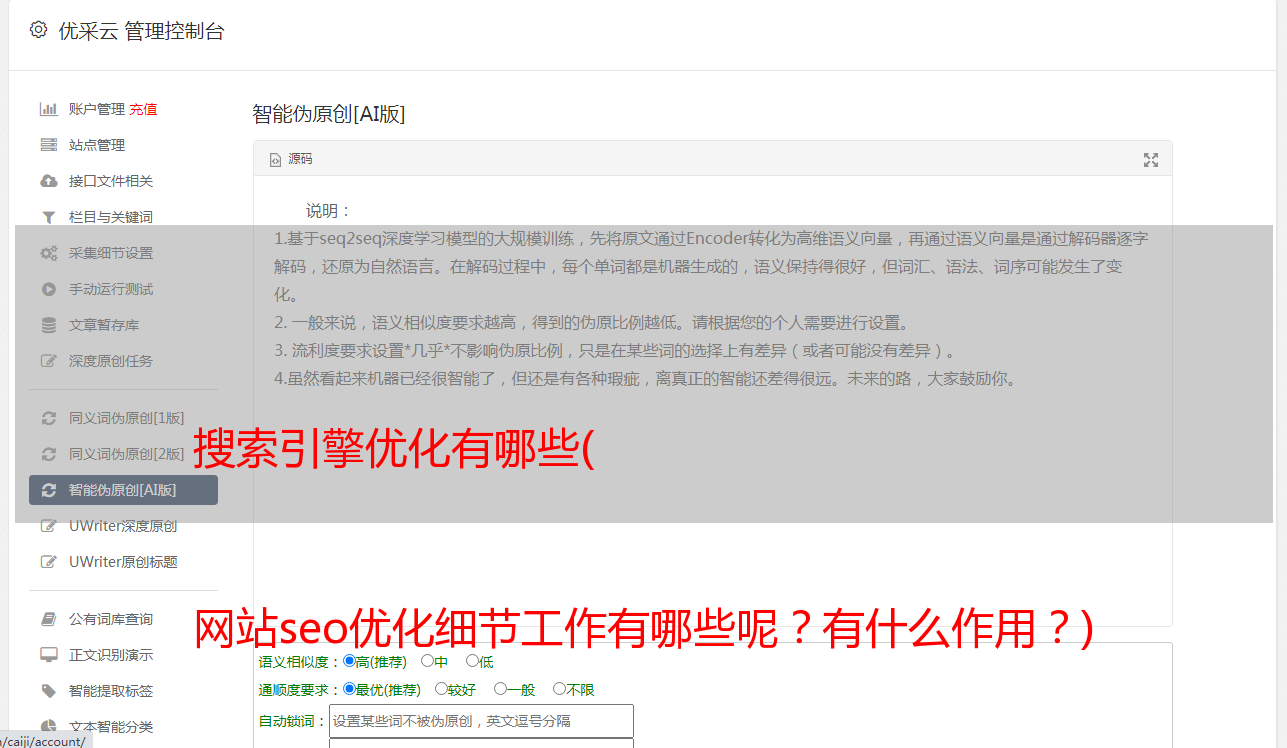Click the book icon for 公有词库查询
Viewport: 1287px width, 748px height.
pyautogui.click(x=48, y=619)
